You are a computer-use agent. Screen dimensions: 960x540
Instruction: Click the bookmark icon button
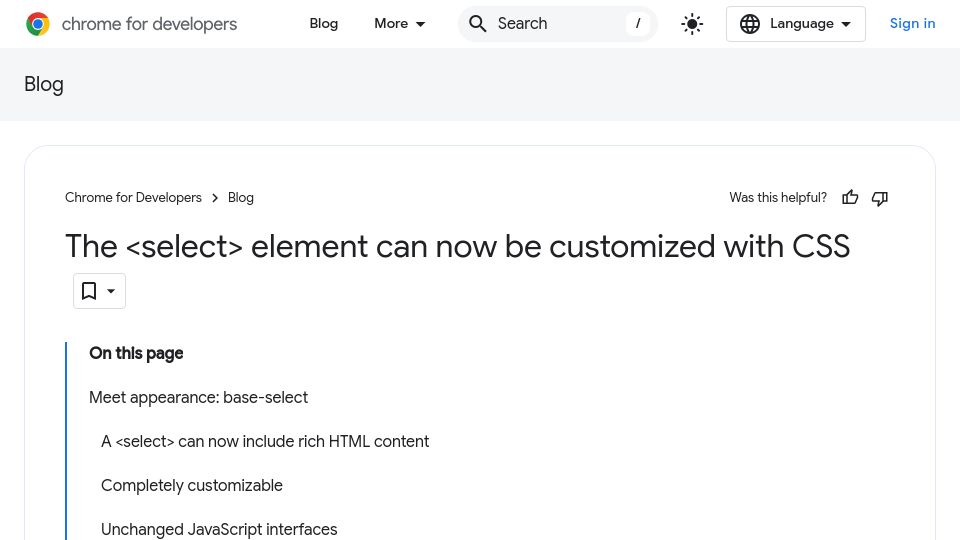(89, 291)
